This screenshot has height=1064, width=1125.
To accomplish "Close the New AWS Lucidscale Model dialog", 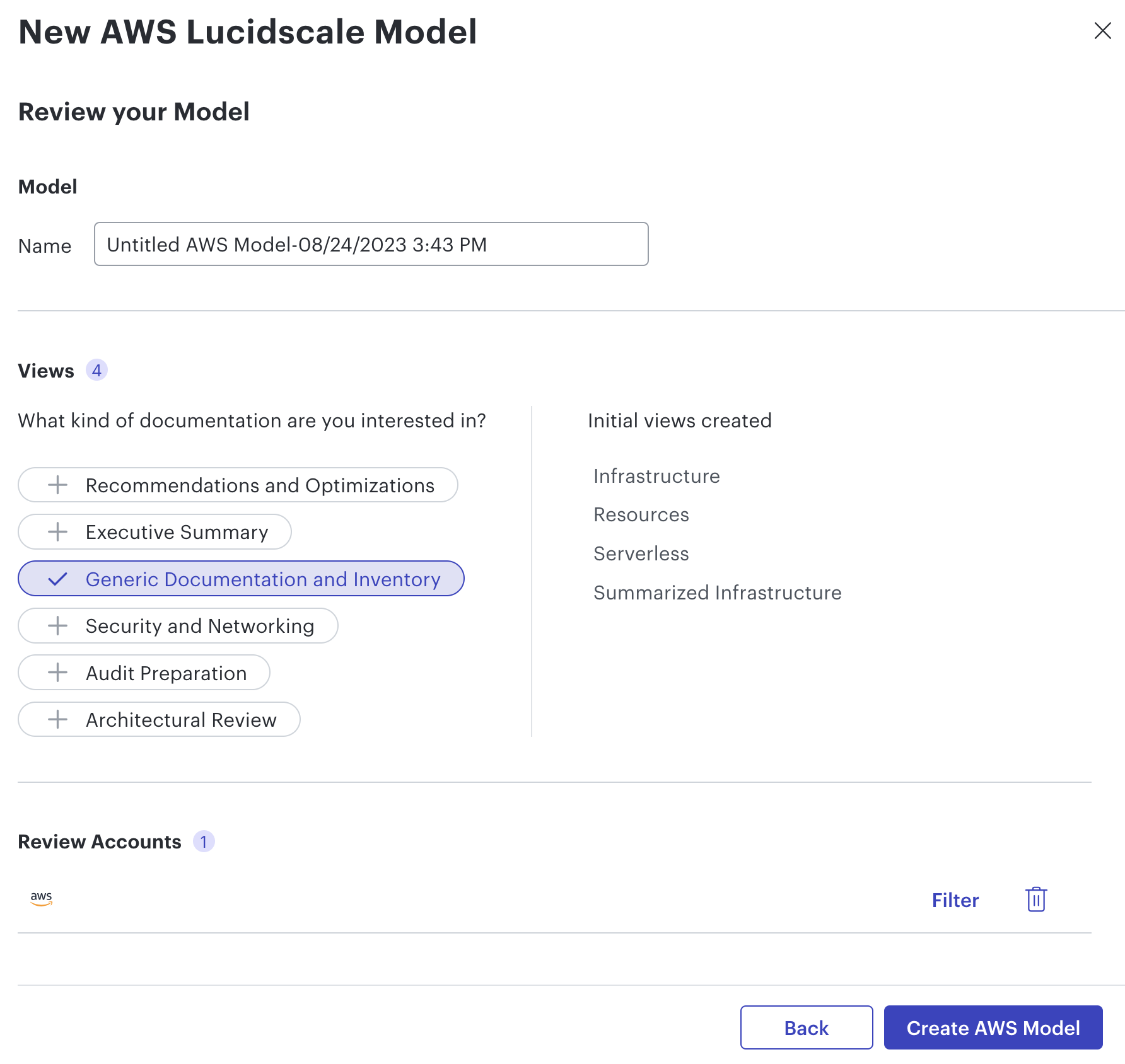I will click(1102, 31).
